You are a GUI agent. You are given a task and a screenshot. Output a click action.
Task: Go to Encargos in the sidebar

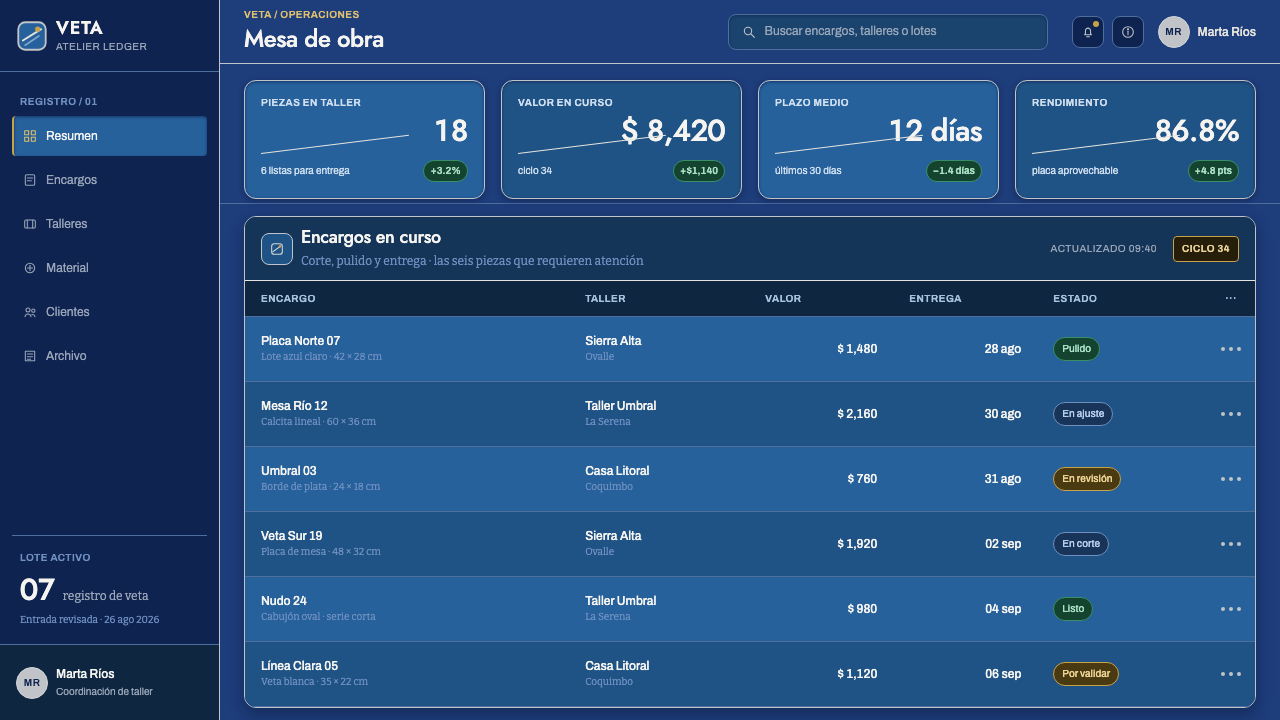pyautogui.click(x=110, y=180)
